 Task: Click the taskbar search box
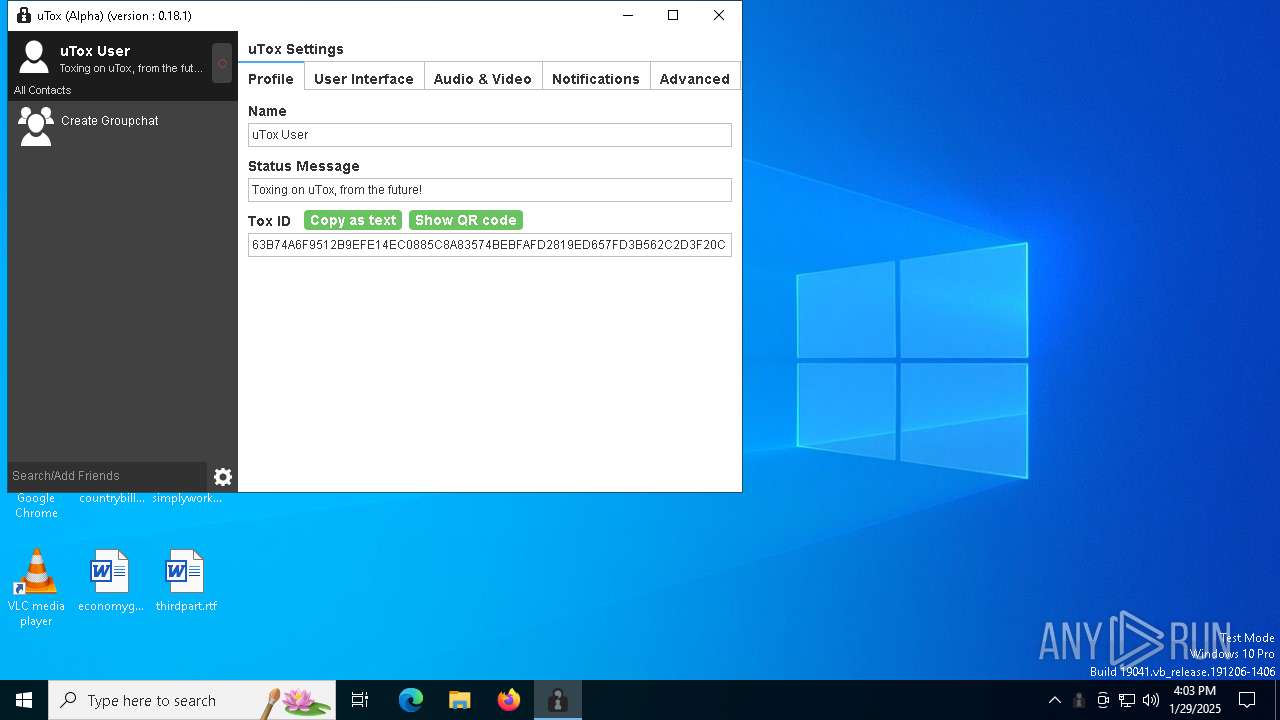pyautogui.click(x=192, y=700)
